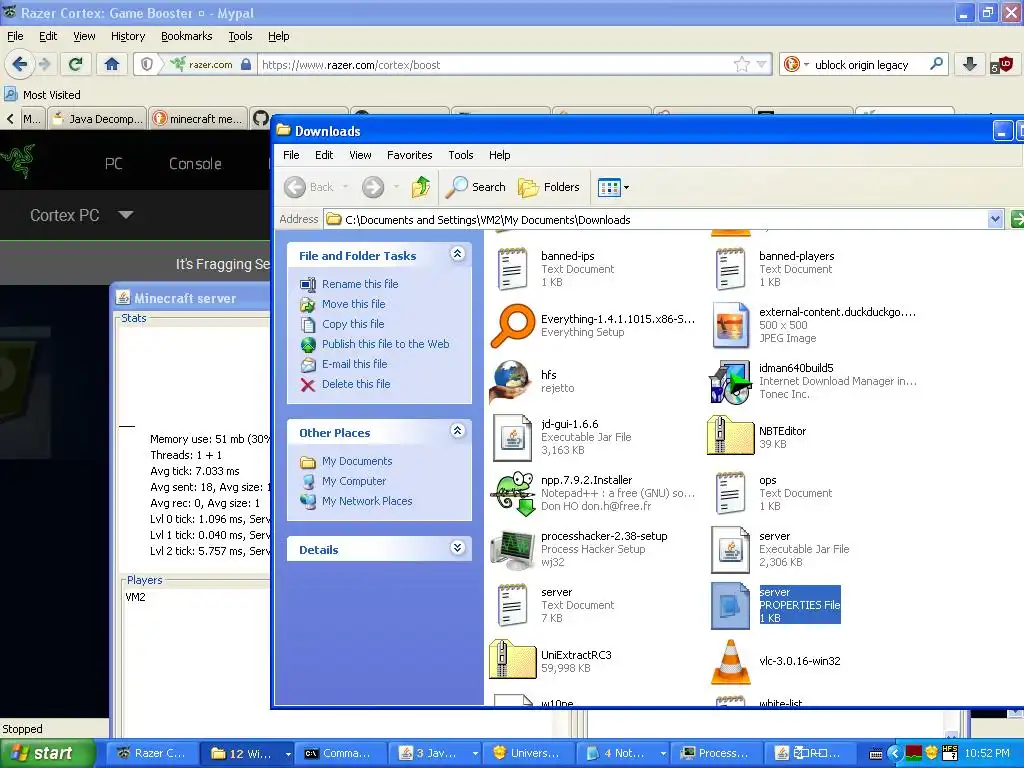Switch to Command prompt taskbar button

[x=340, y=754]
